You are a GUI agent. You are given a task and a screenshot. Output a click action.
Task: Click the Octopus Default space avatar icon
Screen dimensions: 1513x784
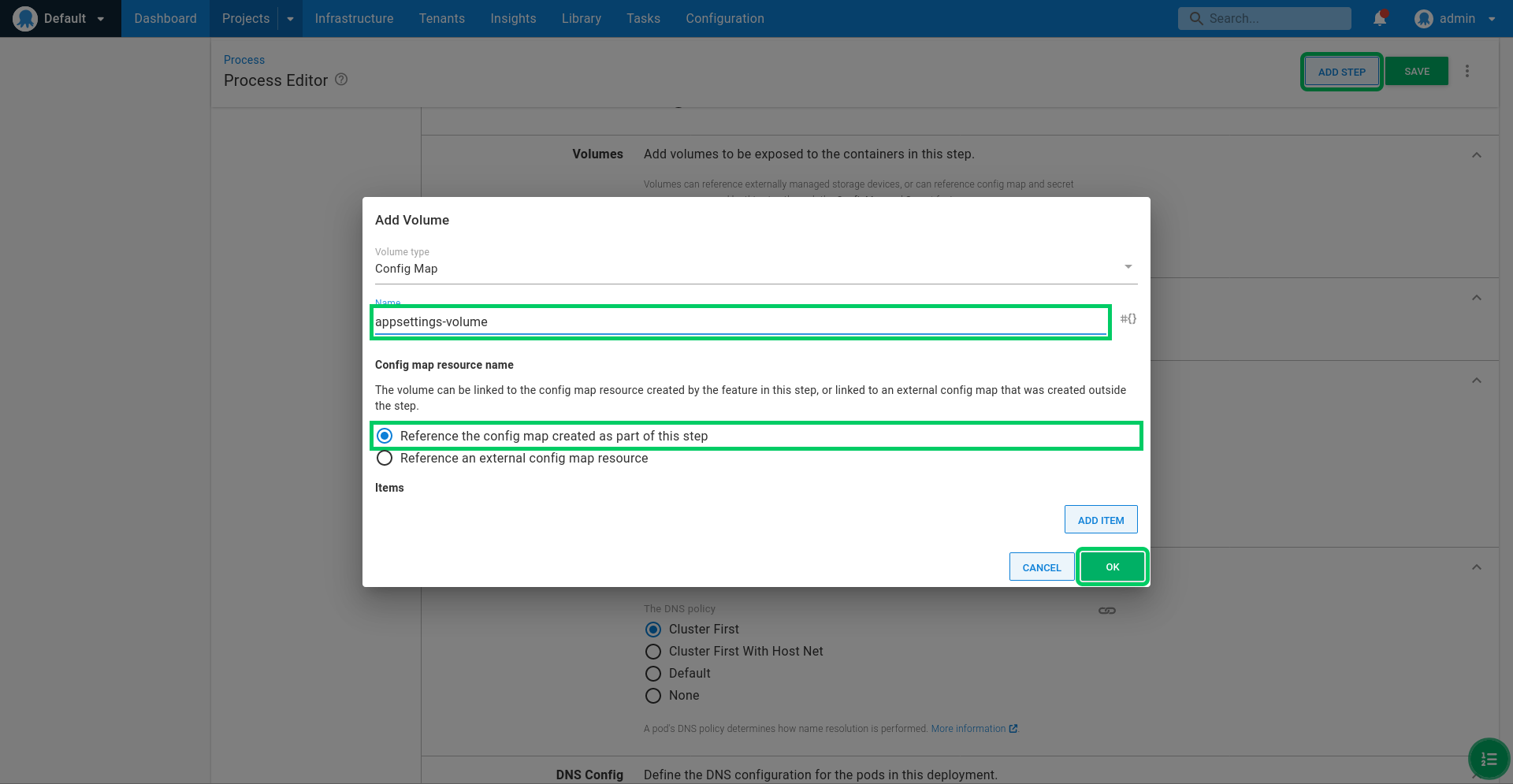(x=25, y=18)
